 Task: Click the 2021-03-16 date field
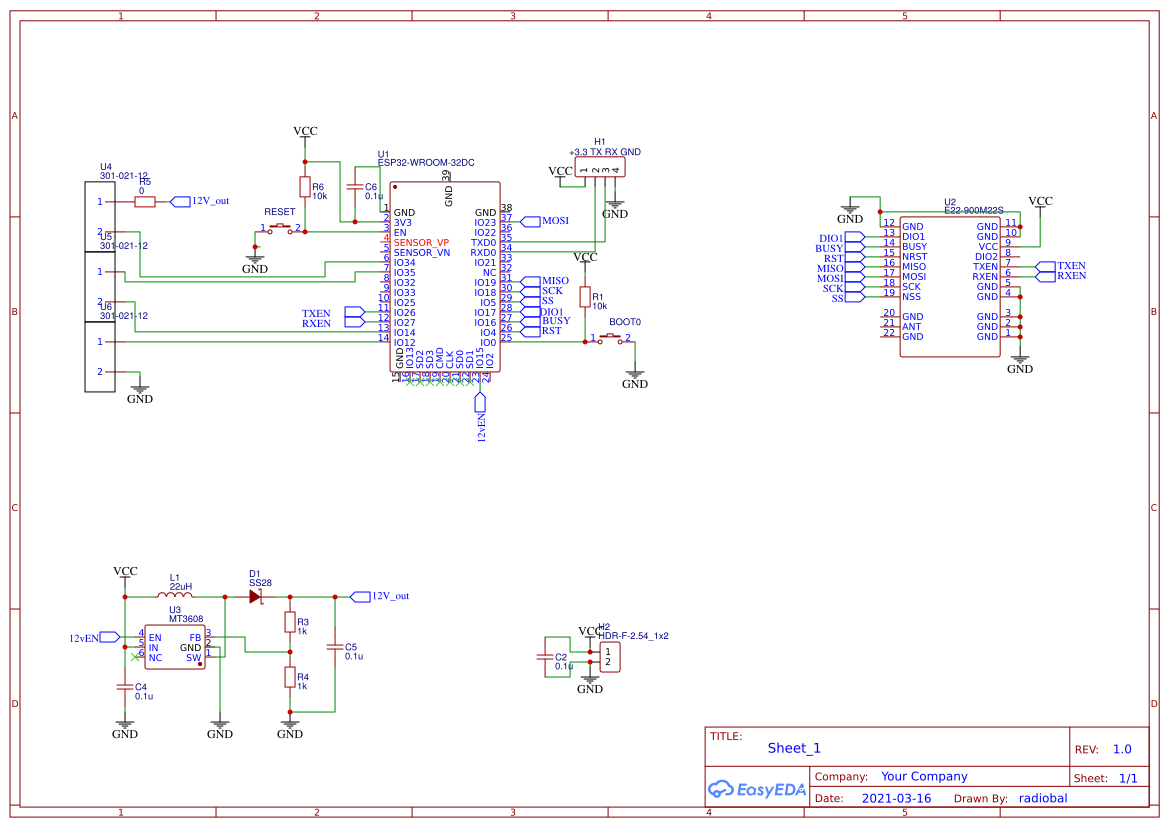[x=896, y=798]
